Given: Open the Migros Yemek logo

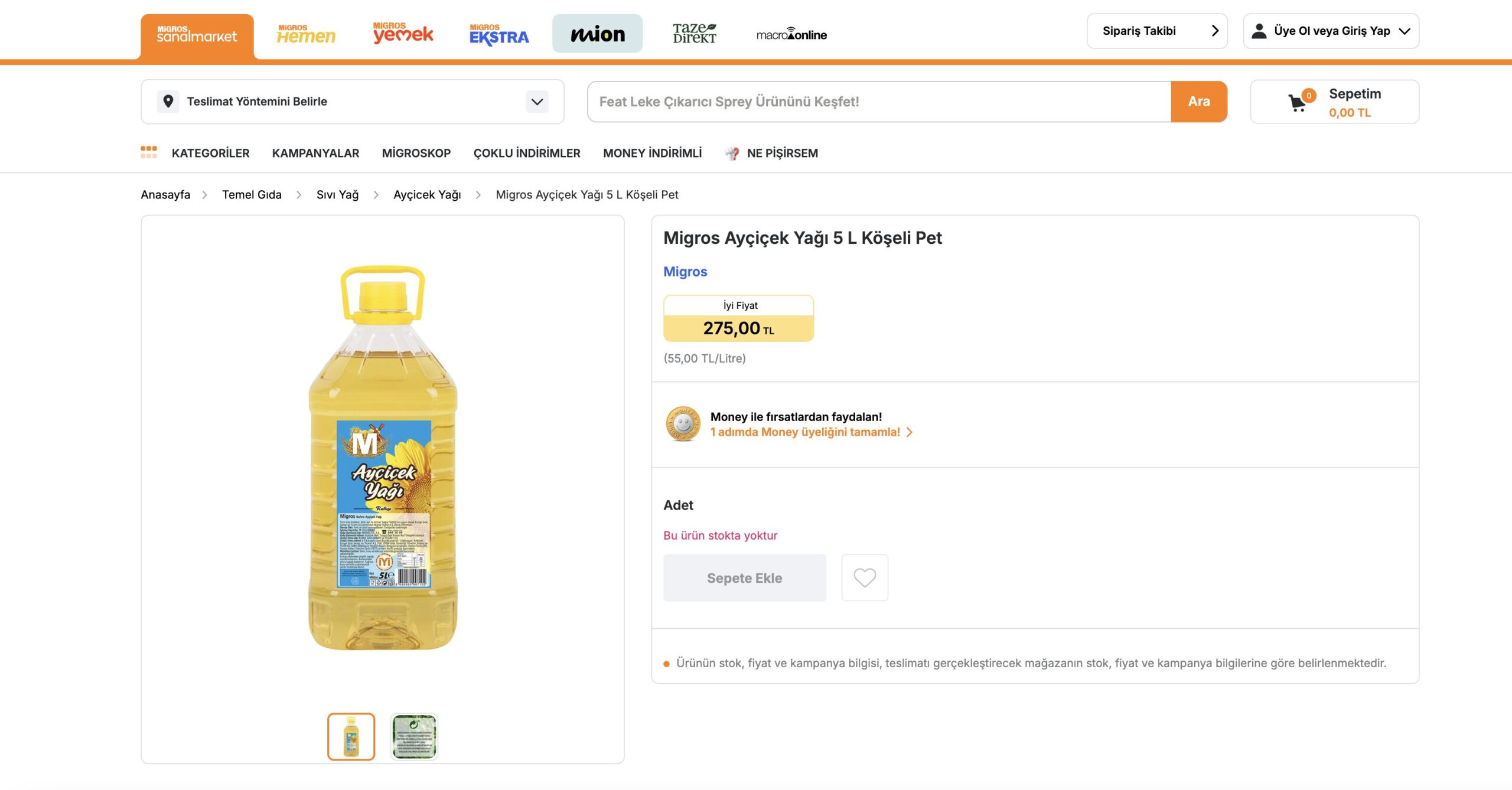Looking at the screenshot, I should (x=403, y=34).
